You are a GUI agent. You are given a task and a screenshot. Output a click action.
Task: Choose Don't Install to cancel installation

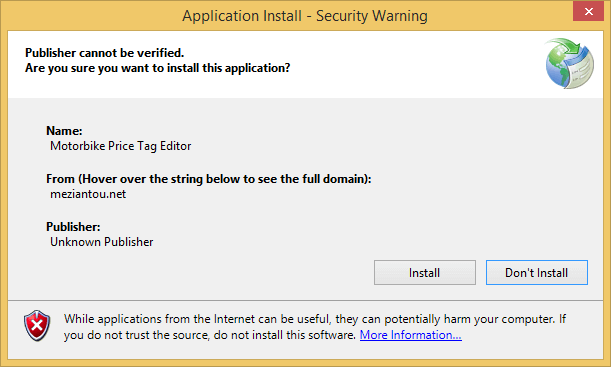[x=537, y=272]
